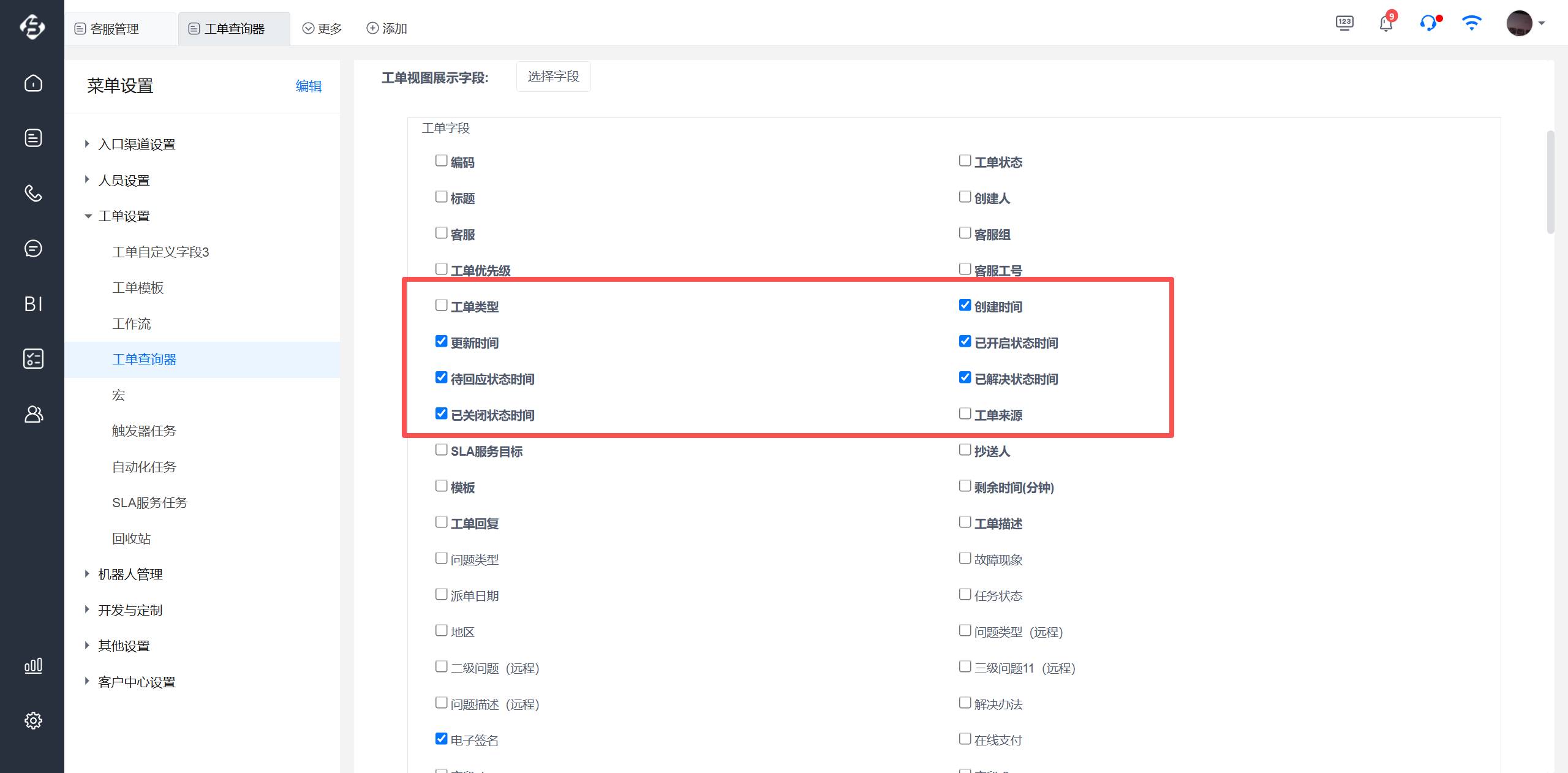Viewport: 1568px width, 773px height.
Task: Click the 编辑 link in 菜单设置
Action: click(308, 86)
